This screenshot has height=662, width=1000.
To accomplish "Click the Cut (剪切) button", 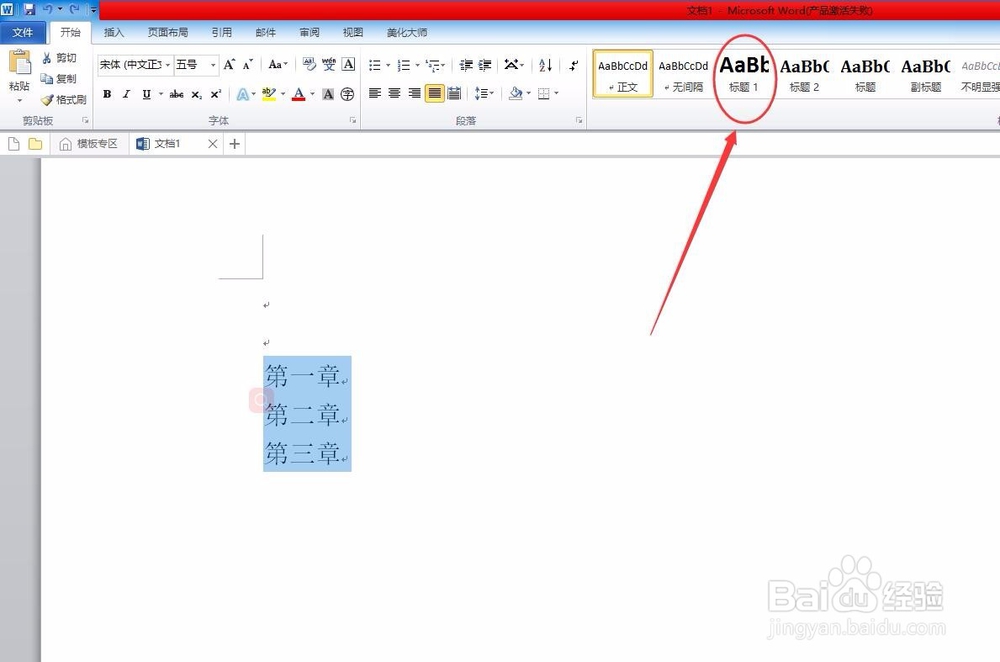I will (59, 58).
